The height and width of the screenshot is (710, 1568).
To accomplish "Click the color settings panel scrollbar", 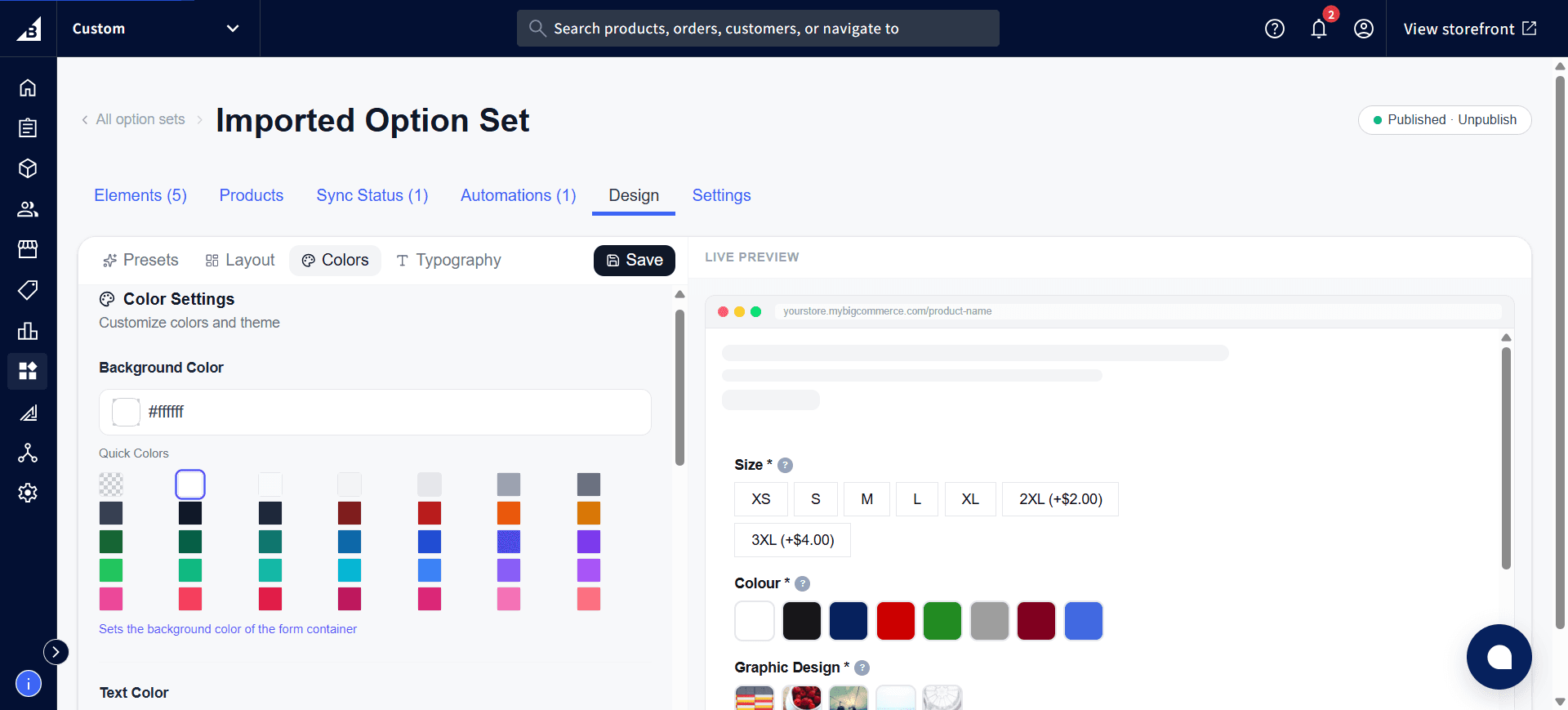I will (x=679, y=387).
